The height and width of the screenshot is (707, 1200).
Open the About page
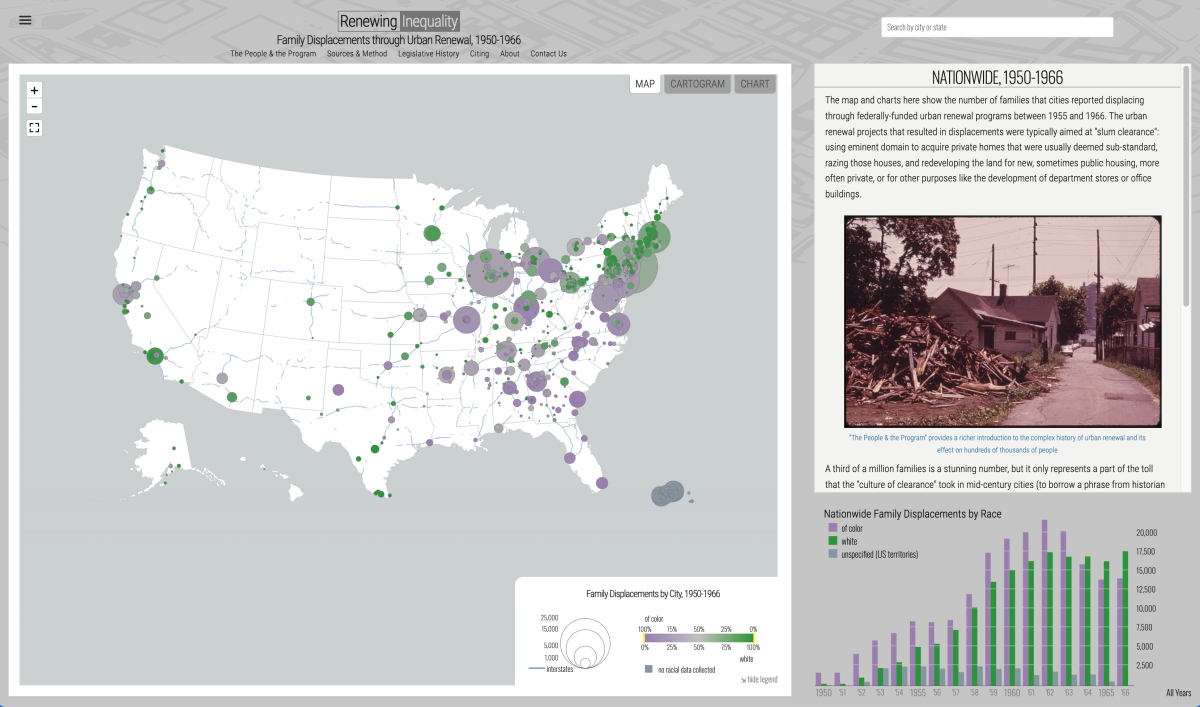(510, 54)
